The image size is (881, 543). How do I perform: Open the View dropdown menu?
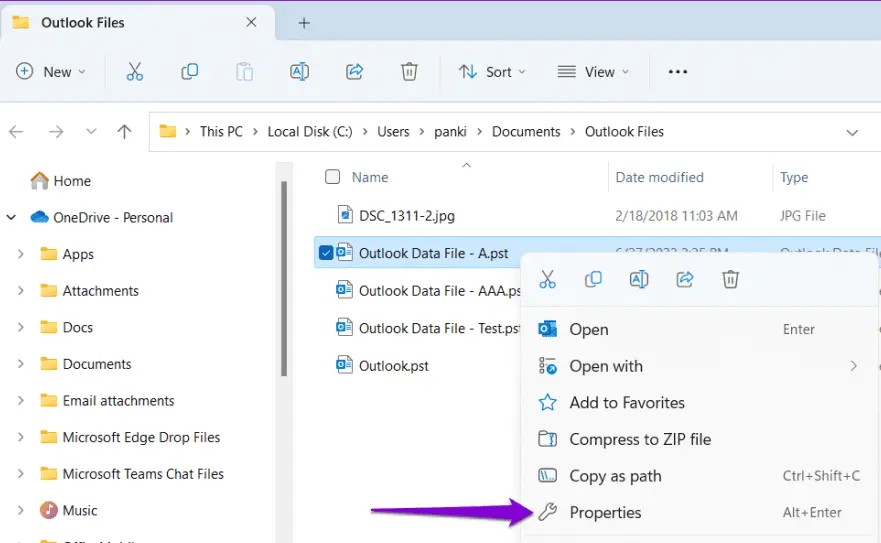[594, 72]
